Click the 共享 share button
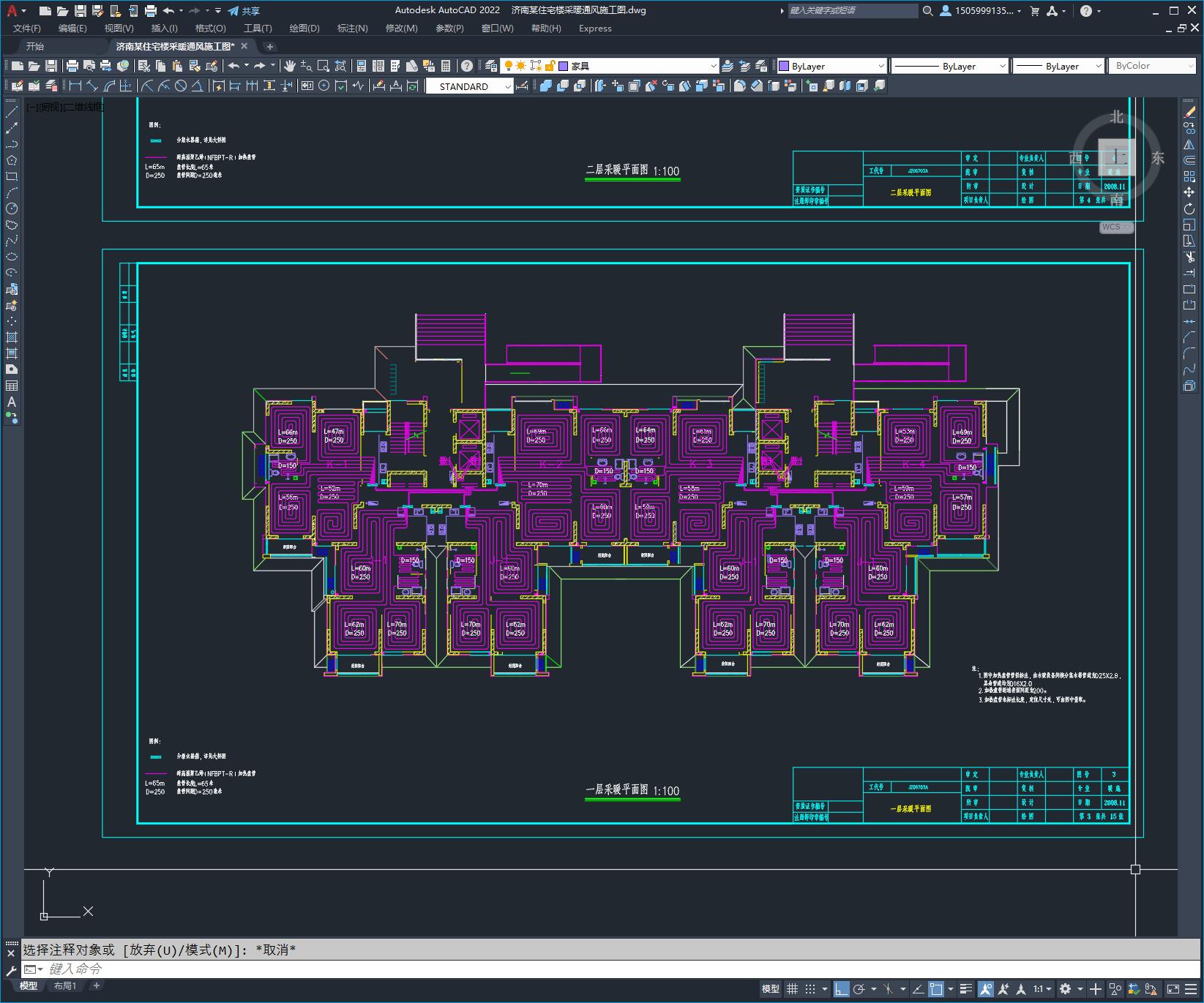 click(x=244, y=11)
